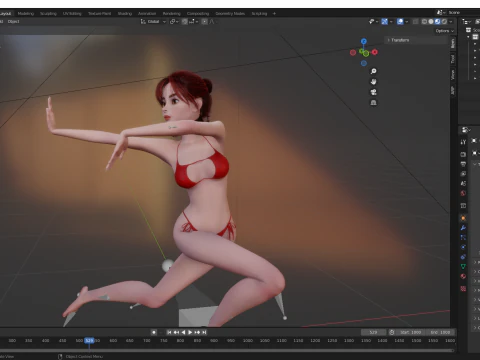This screenshot has width=480, height=360.
Task: Open the object type visibility dropdown
Action: point(373,22)
